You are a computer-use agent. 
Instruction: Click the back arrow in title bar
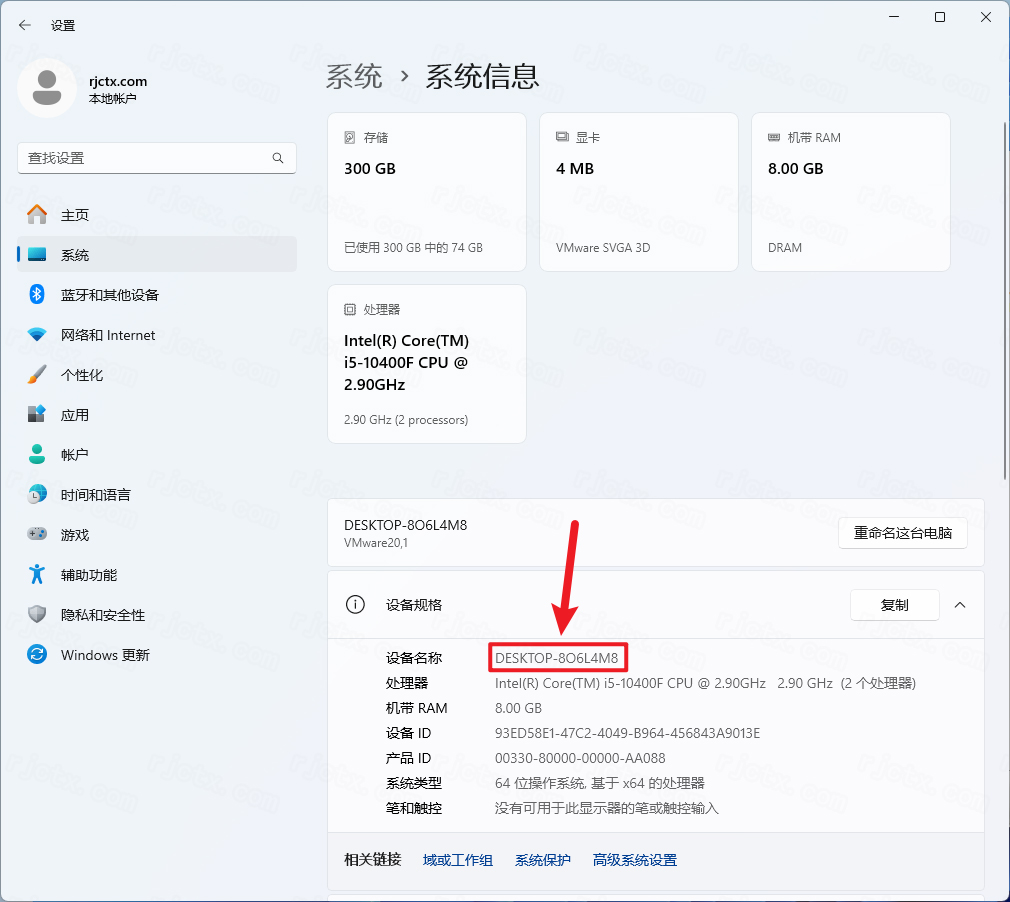[25, 25]
